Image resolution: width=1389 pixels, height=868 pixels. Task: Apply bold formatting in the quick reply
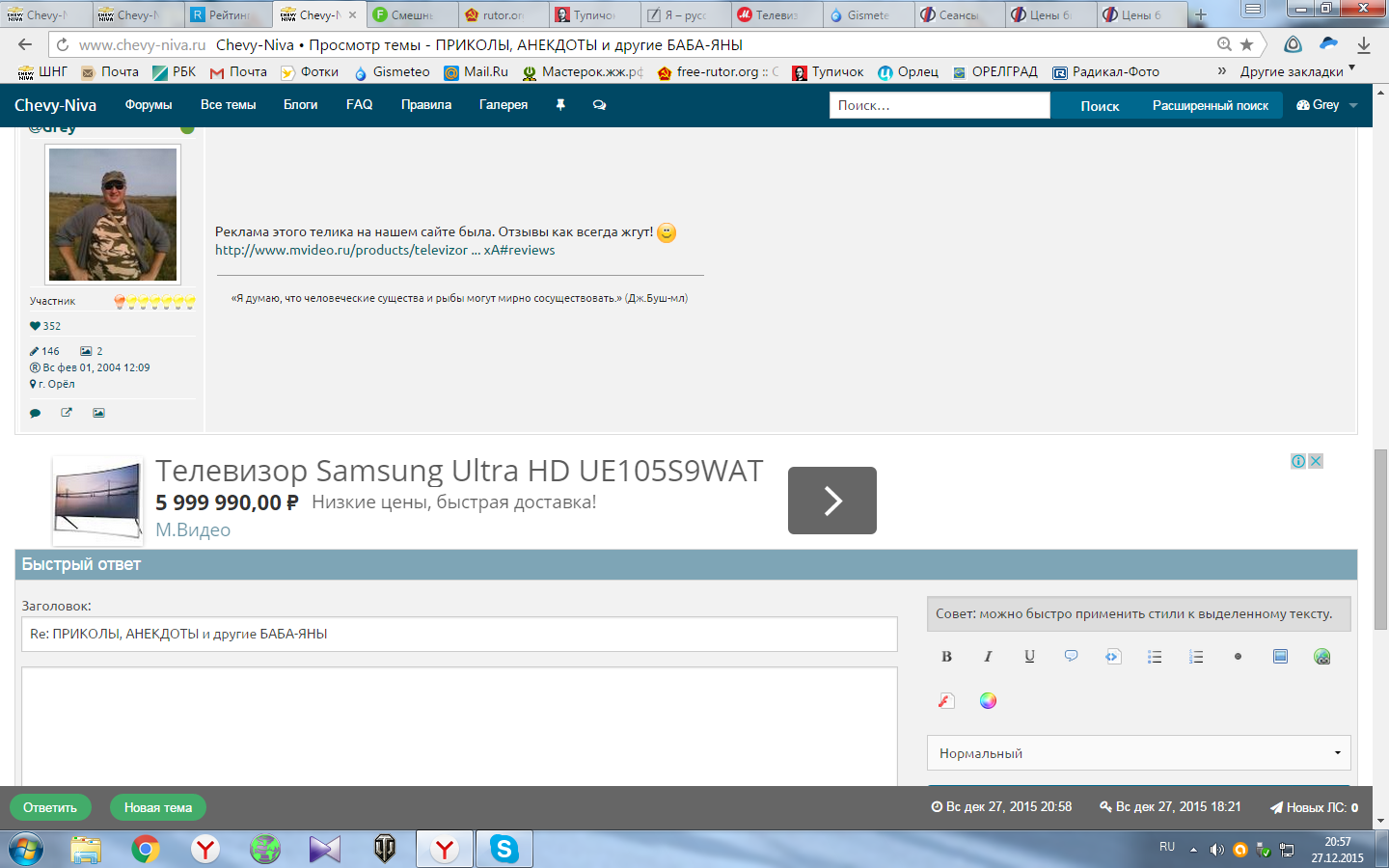tap(946, 657)
